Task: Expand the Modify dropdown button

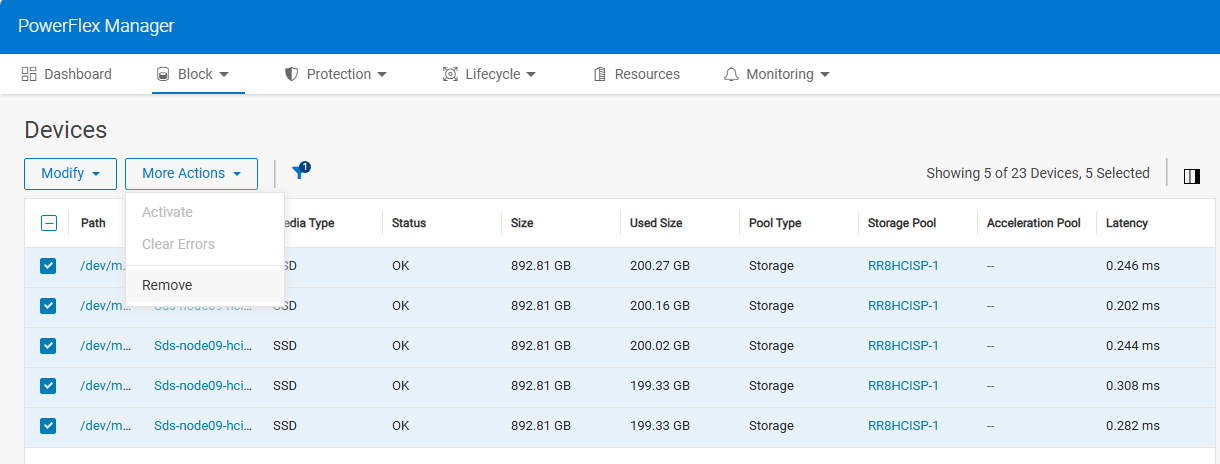Action: click(x=70, y=173)
